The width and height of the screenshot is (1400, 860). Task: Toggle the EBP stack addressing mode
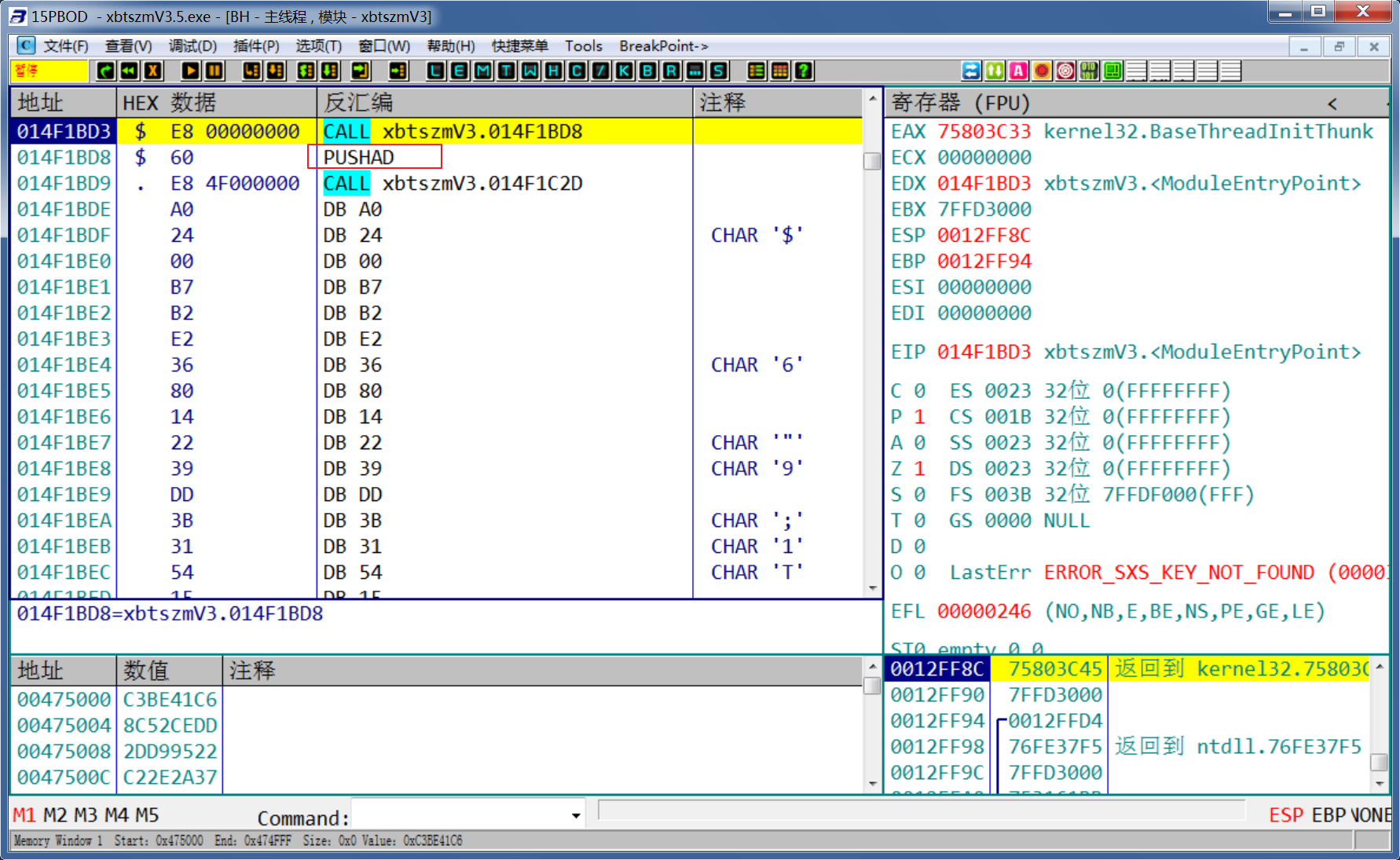tap(1328, 815)
